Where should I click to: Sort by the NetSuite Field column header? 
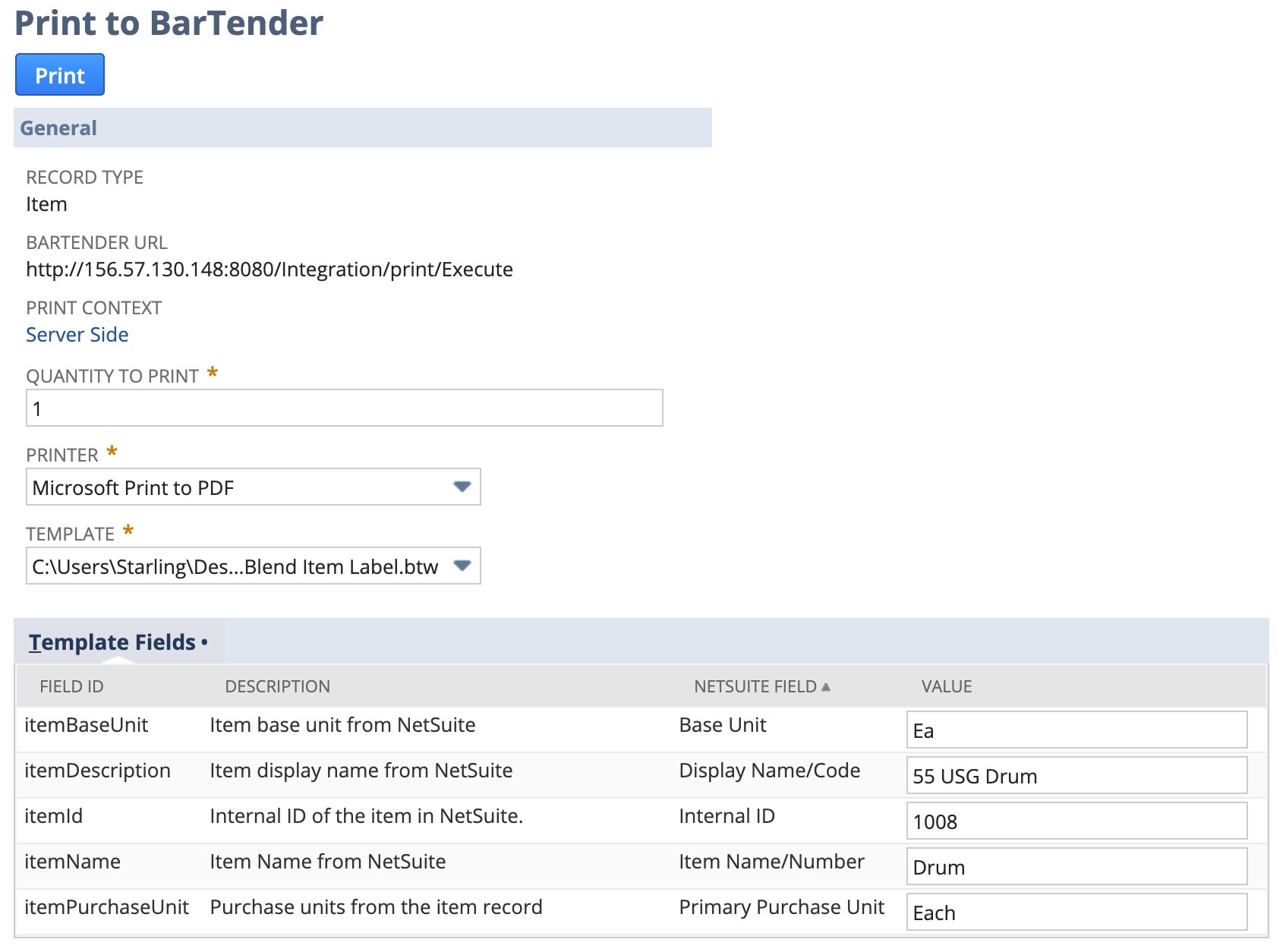tap(755, 686)
